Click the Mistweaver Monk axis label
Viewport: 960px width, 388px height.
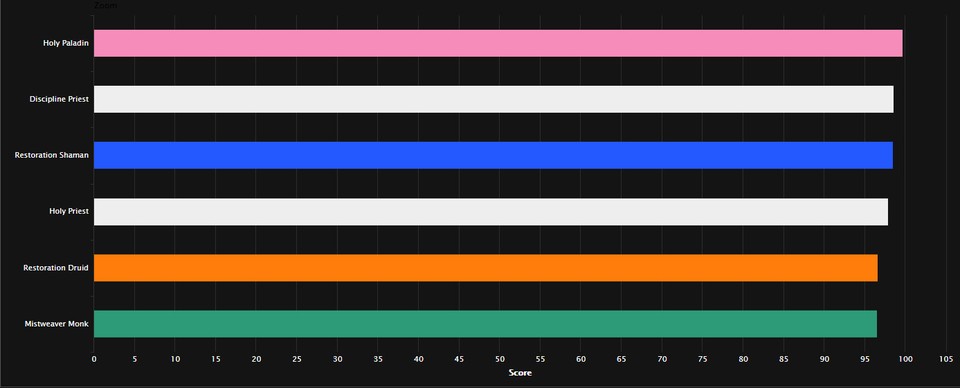pos(56,324)
